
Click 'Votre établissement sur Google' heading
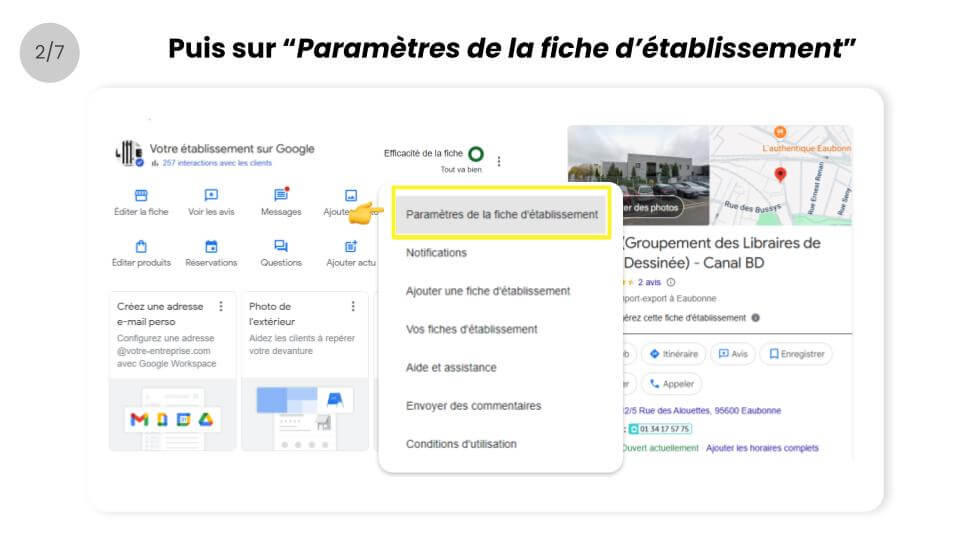232,149
